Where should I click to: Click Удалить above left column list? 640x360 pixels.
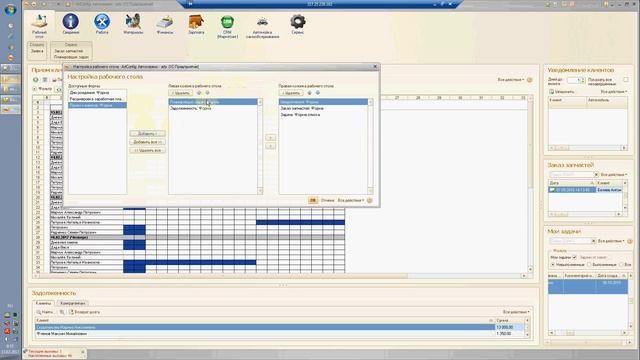(181, 93)
